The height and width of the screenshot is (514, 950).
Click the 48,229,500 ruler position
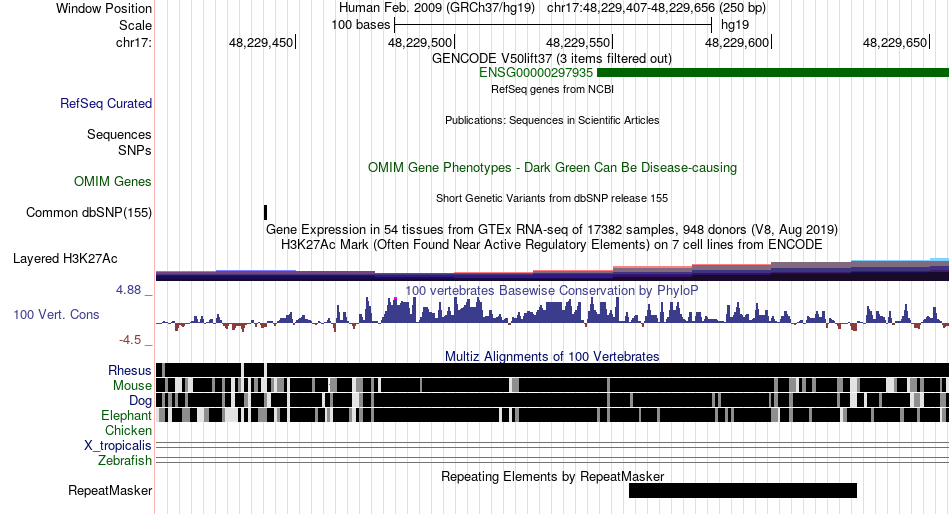420,42
